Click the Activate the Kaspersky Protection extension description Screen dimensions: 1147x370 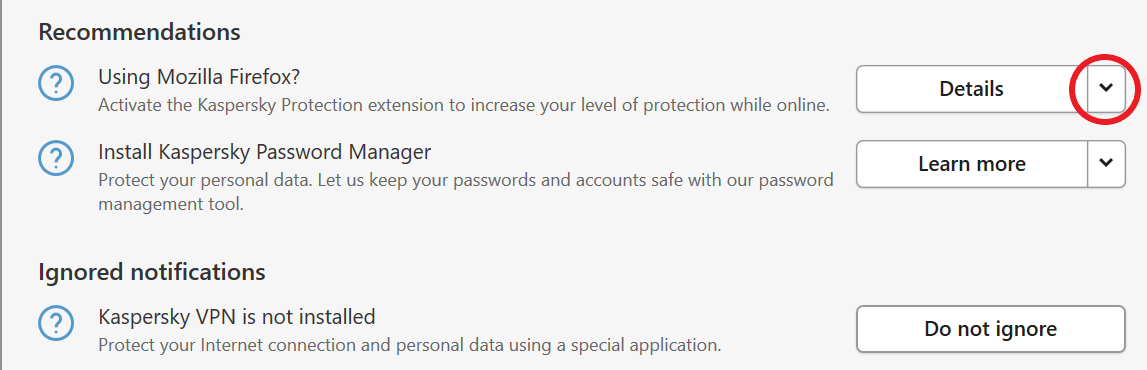[x=464, y=105]
